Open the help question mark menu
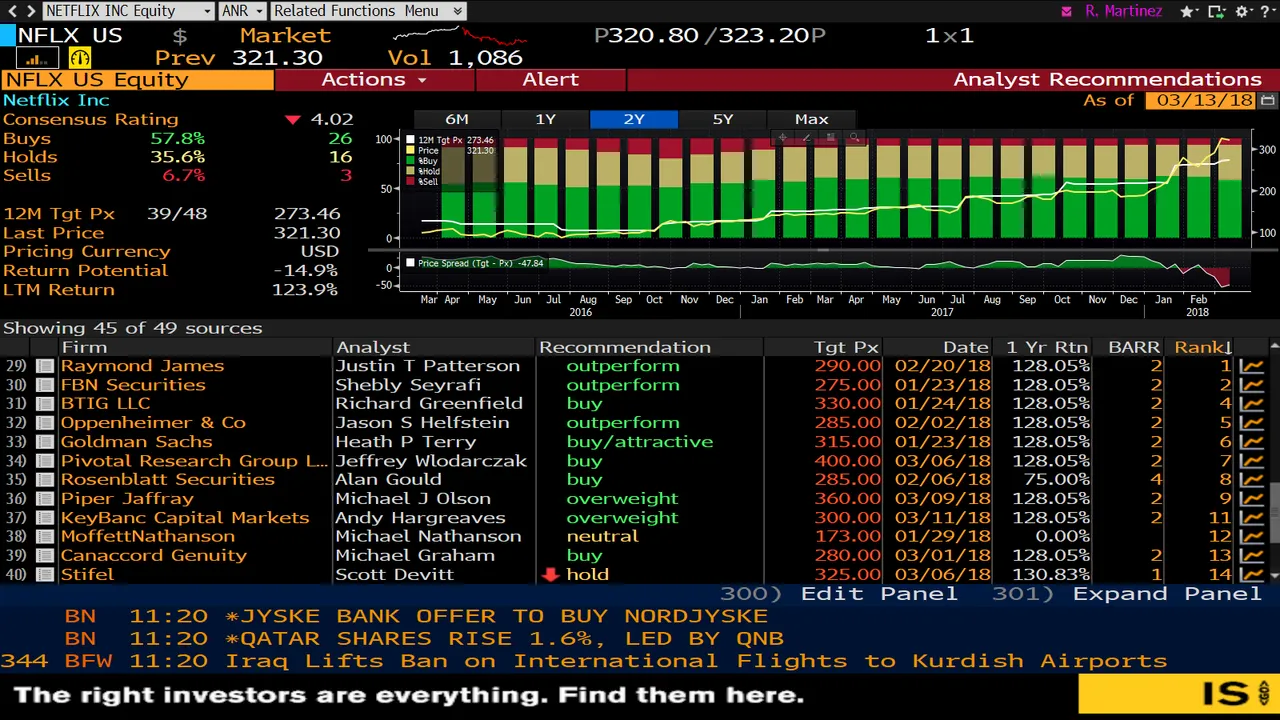The width and height of the screenshot is (1280, 720). [1268, 11]
